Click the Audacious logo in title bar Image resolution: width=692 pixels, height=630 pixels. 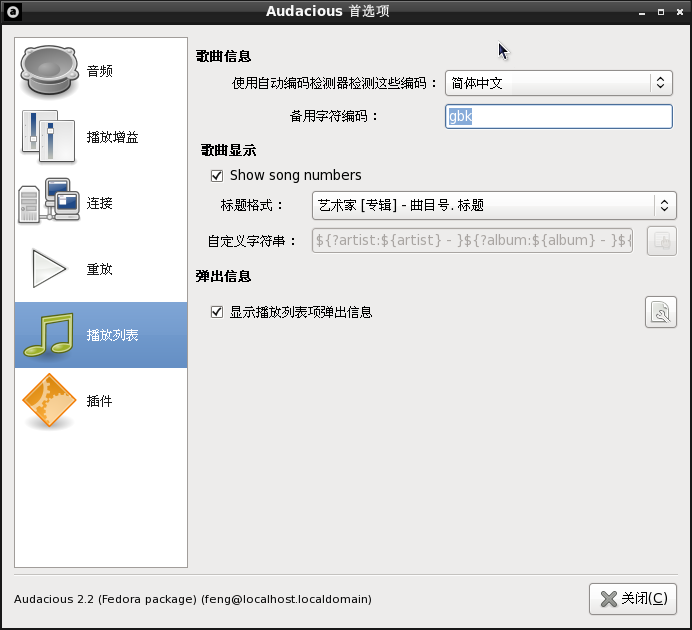coord(13,12)
